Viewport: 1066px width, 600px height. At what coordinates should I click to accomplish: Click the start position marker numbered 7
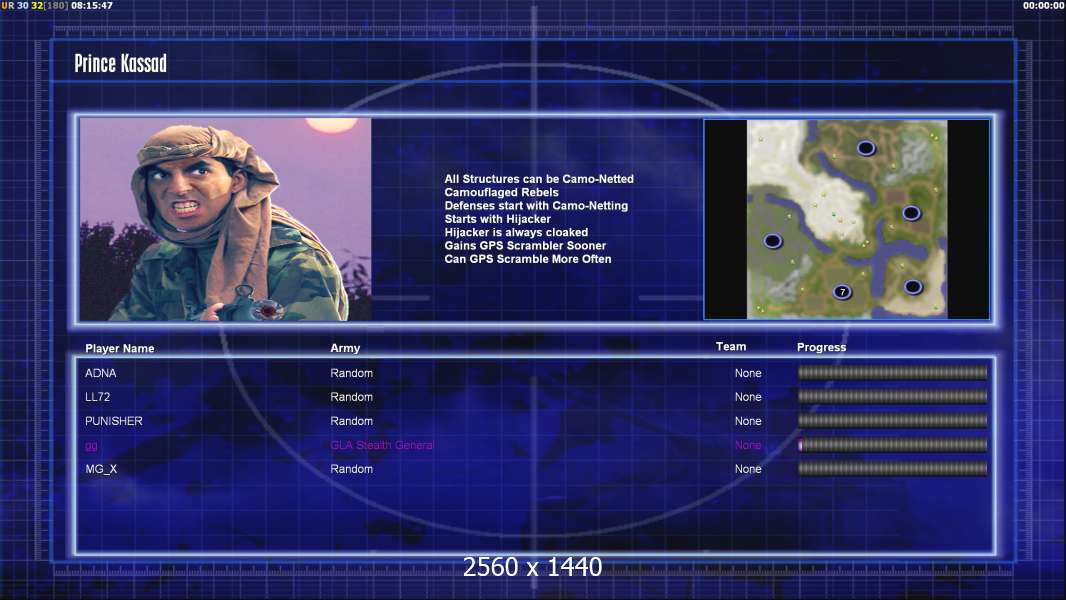tap(842, 292)
